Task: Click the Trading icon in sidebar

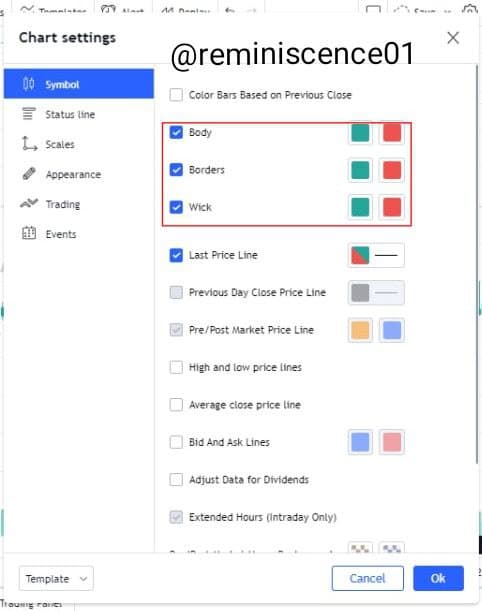Action: 29,203
